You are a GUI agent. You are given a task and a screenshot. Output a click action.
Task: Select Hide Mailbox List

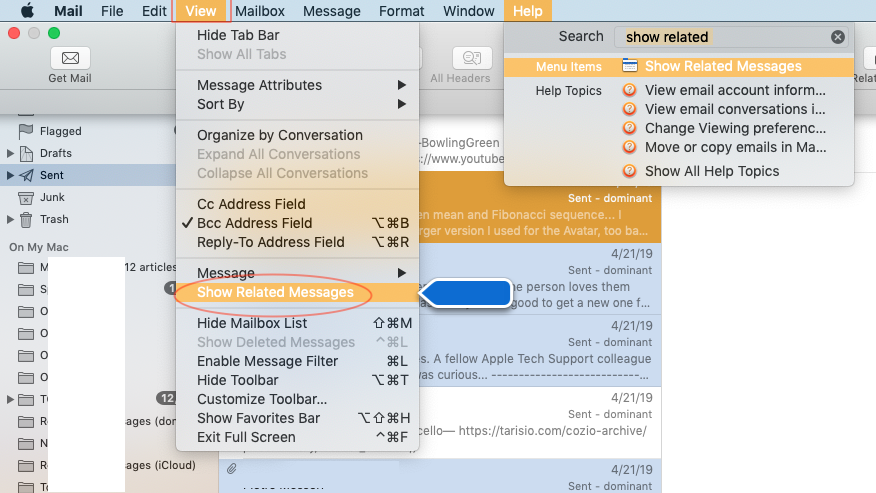[x=297, y=323]
